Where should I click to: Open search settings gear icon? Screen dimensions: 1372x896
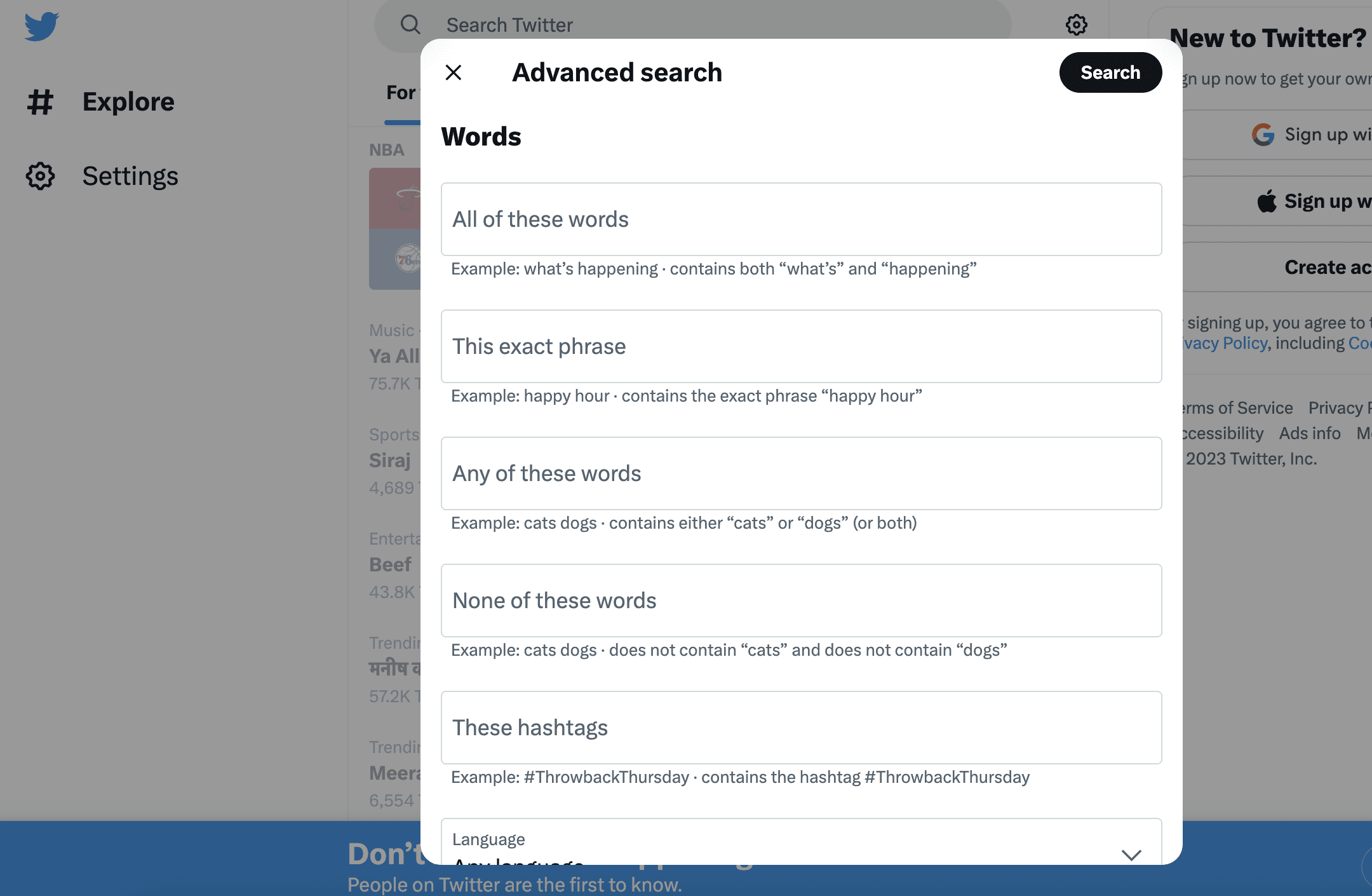click(1076, 25)
